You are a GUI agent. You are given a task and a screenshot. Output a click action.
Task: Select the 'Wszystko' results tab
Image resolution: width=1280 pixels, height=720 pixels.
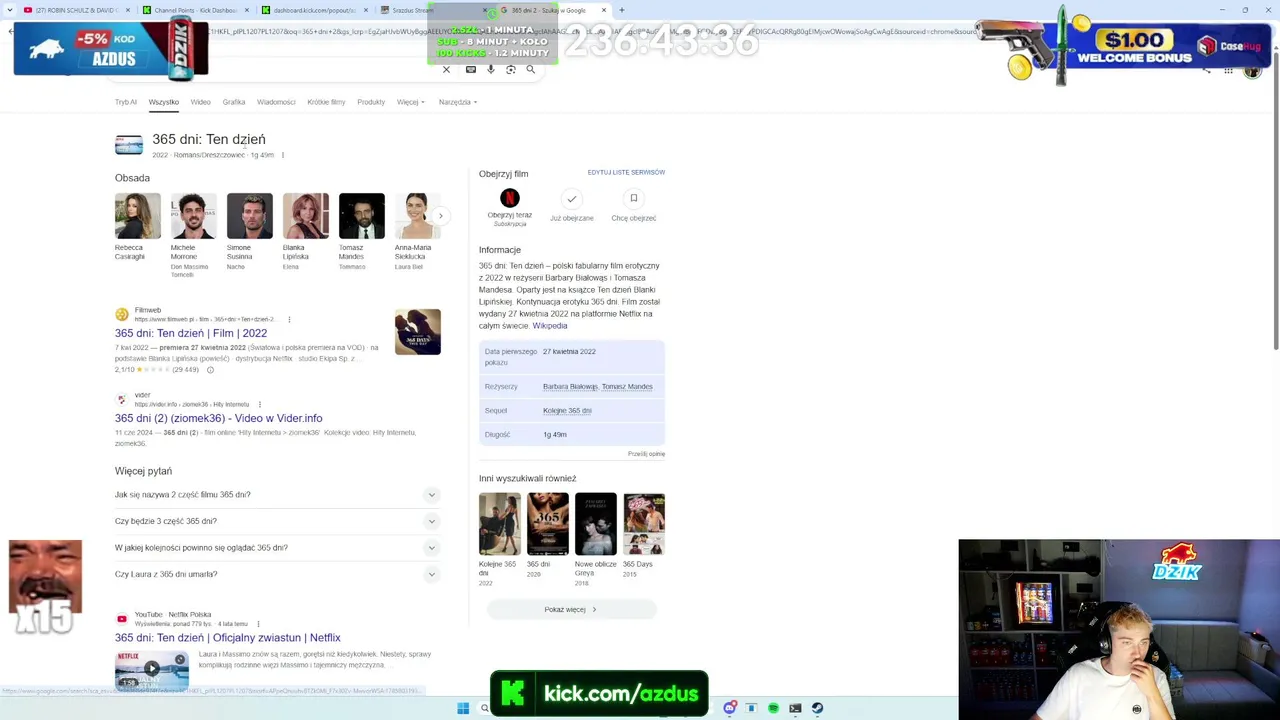[164, 102]
